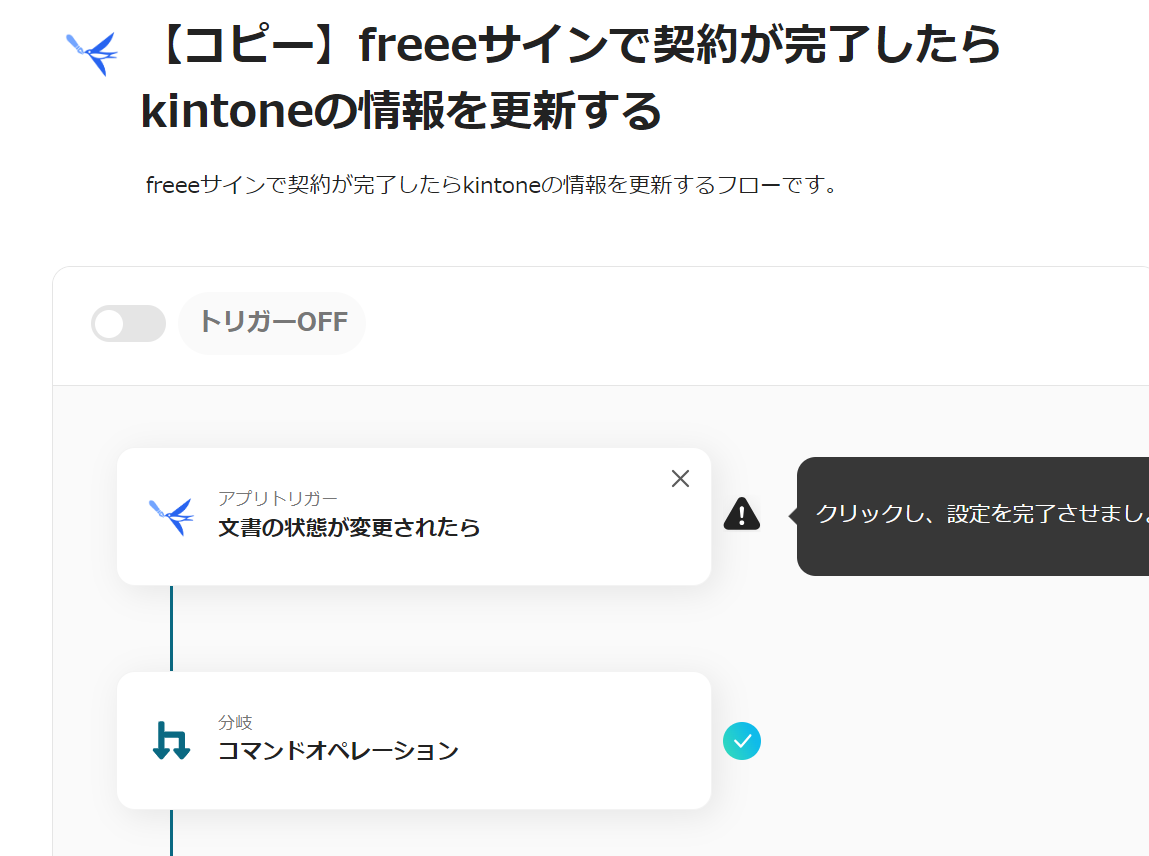Click the kintoneの情報を更新する title line
This screenshot has width=1149, height=856.
pyautogui.click(x=401, y=111)
